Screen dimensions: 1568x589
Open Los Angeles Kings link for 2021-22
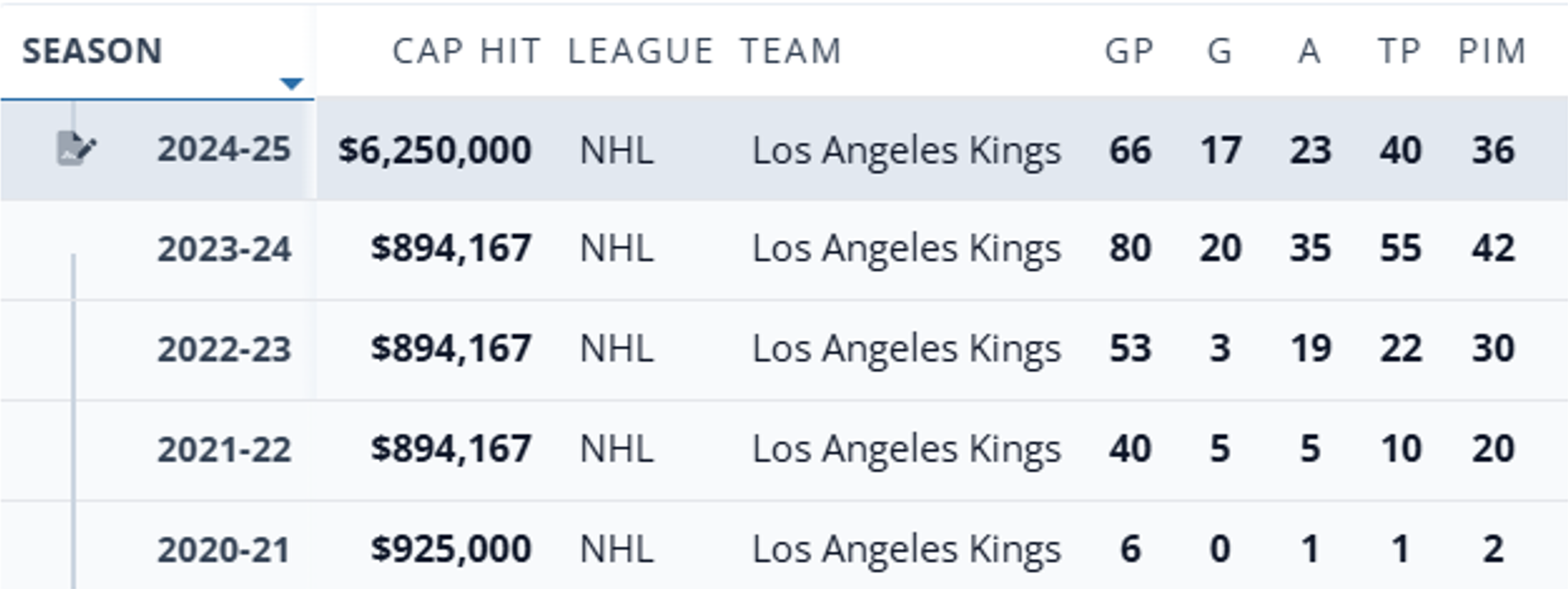pos(906,449)
